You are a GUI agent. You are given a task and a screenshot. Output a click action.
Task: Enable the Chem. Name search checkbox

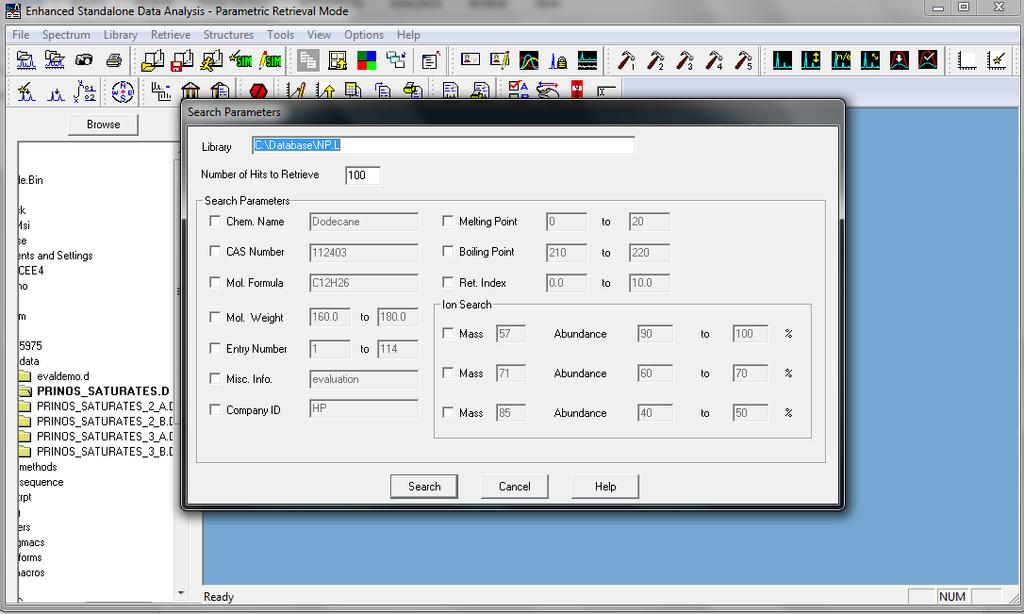215,221
